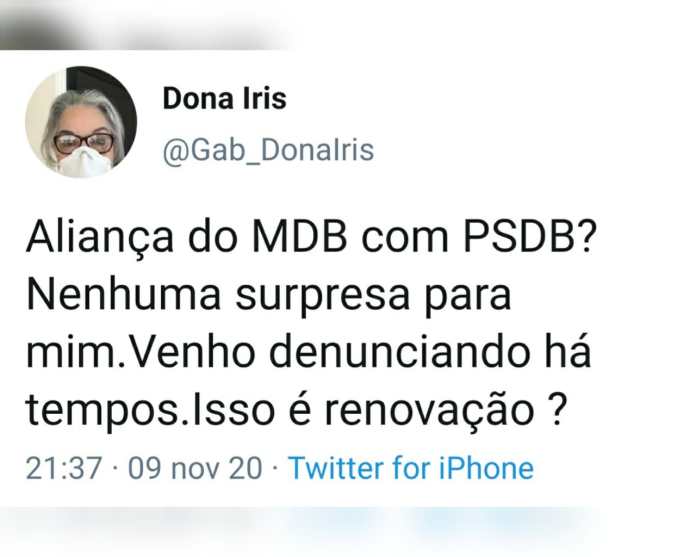696x557 pixels.
Task: Click the blurred header bar at top
Action: 146,24
